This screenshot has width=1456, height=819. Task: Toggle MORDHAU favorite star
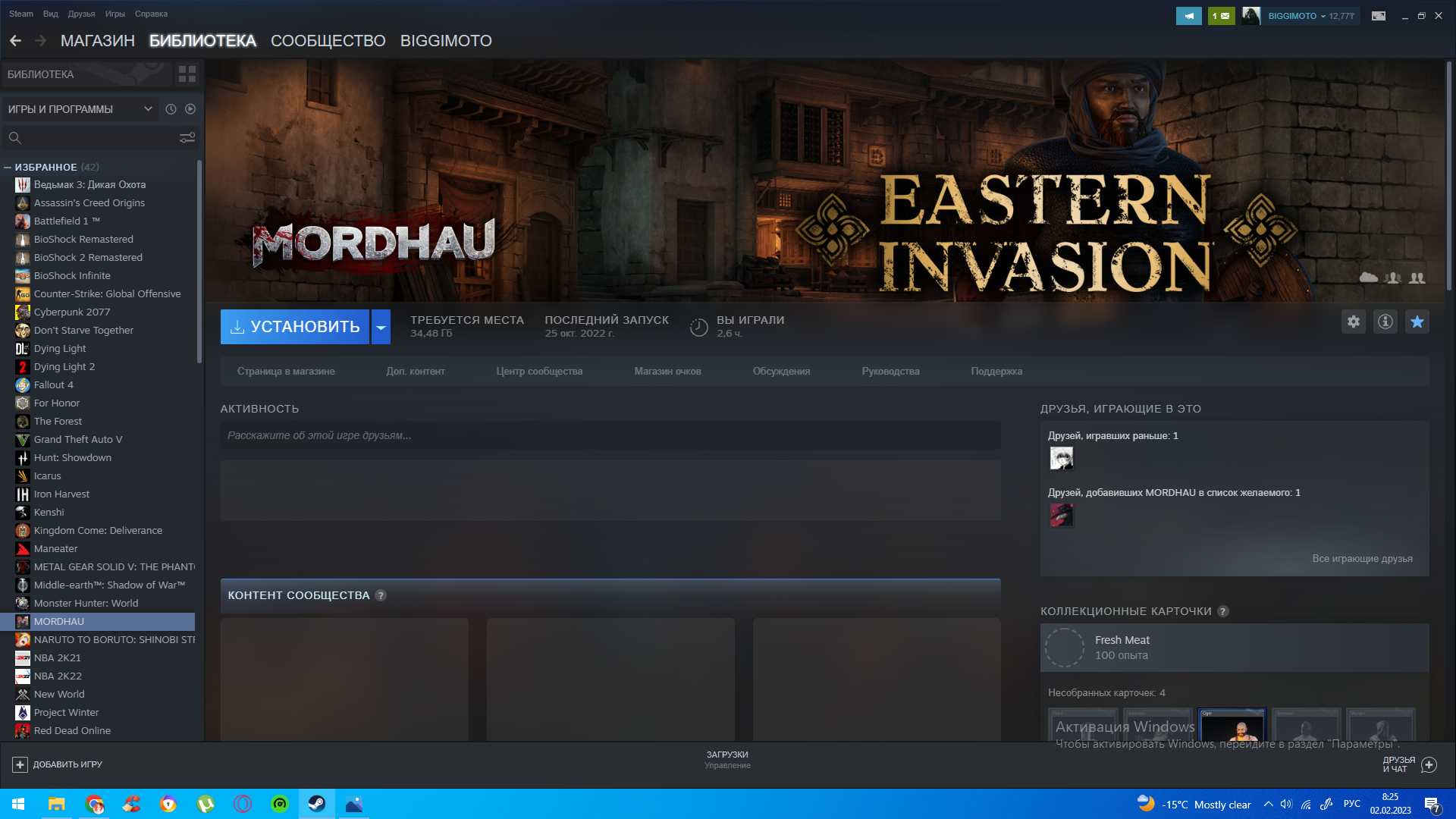(x=1417, y=322)
